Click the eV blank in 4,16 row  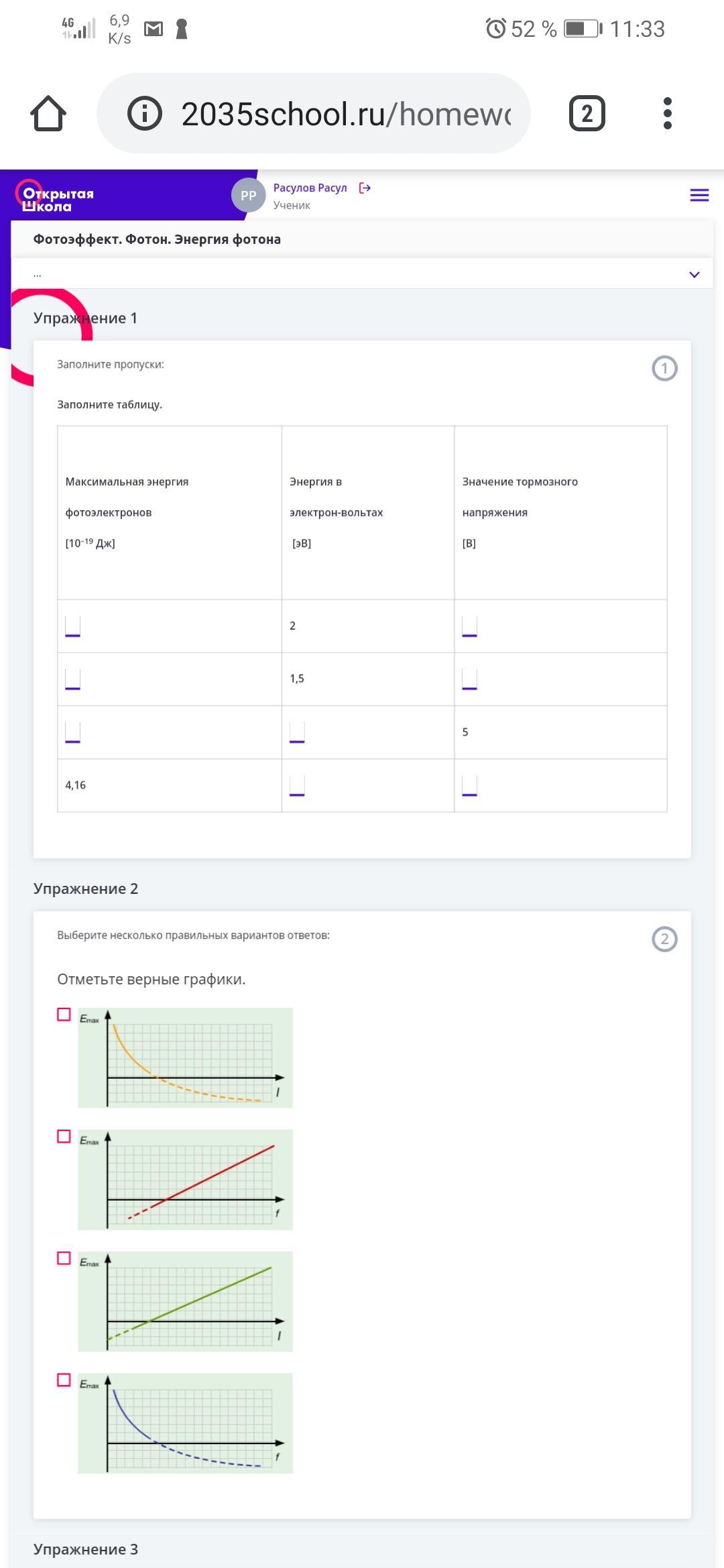(297, 785)
